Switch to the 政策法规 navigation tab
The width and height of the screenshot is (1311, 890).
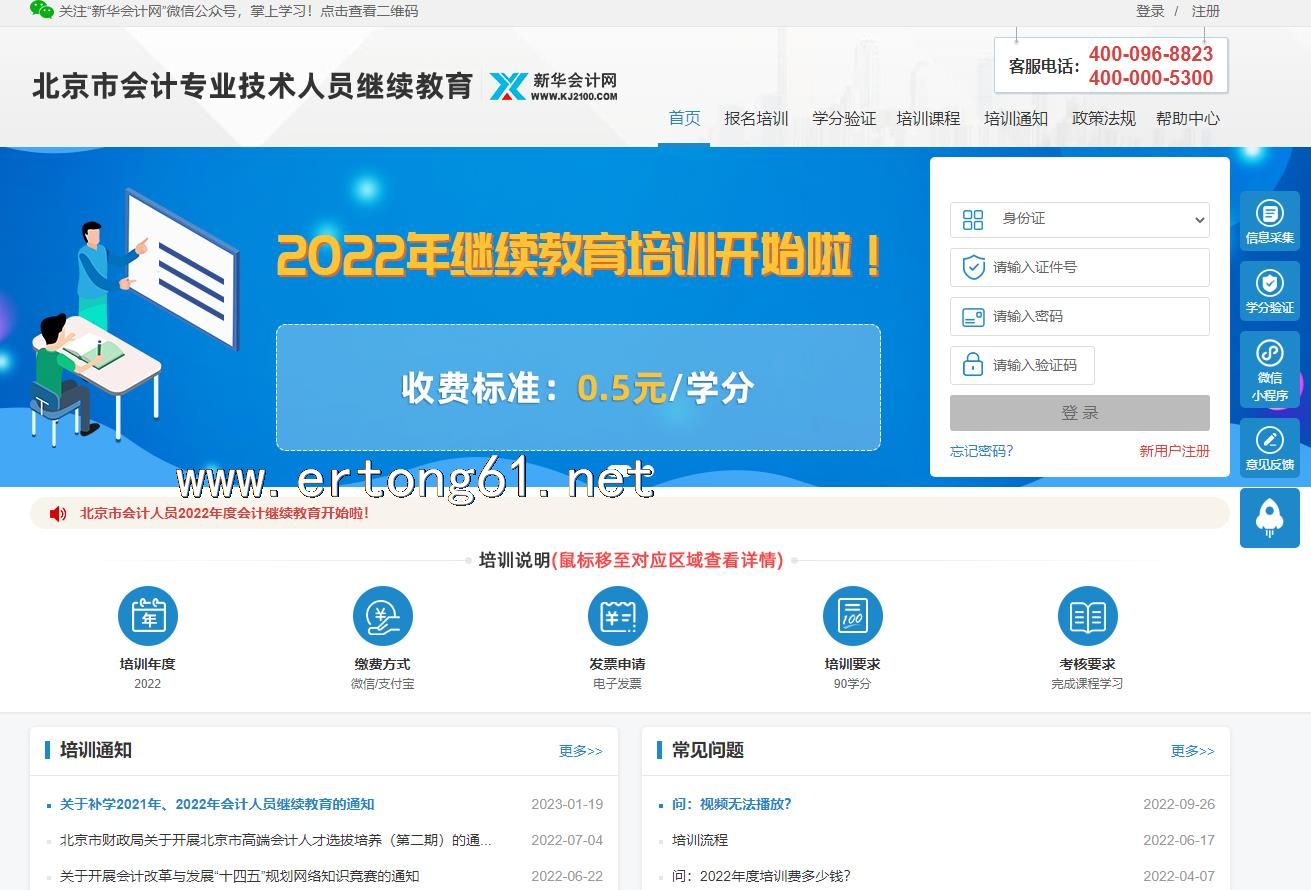point(1103,119)
